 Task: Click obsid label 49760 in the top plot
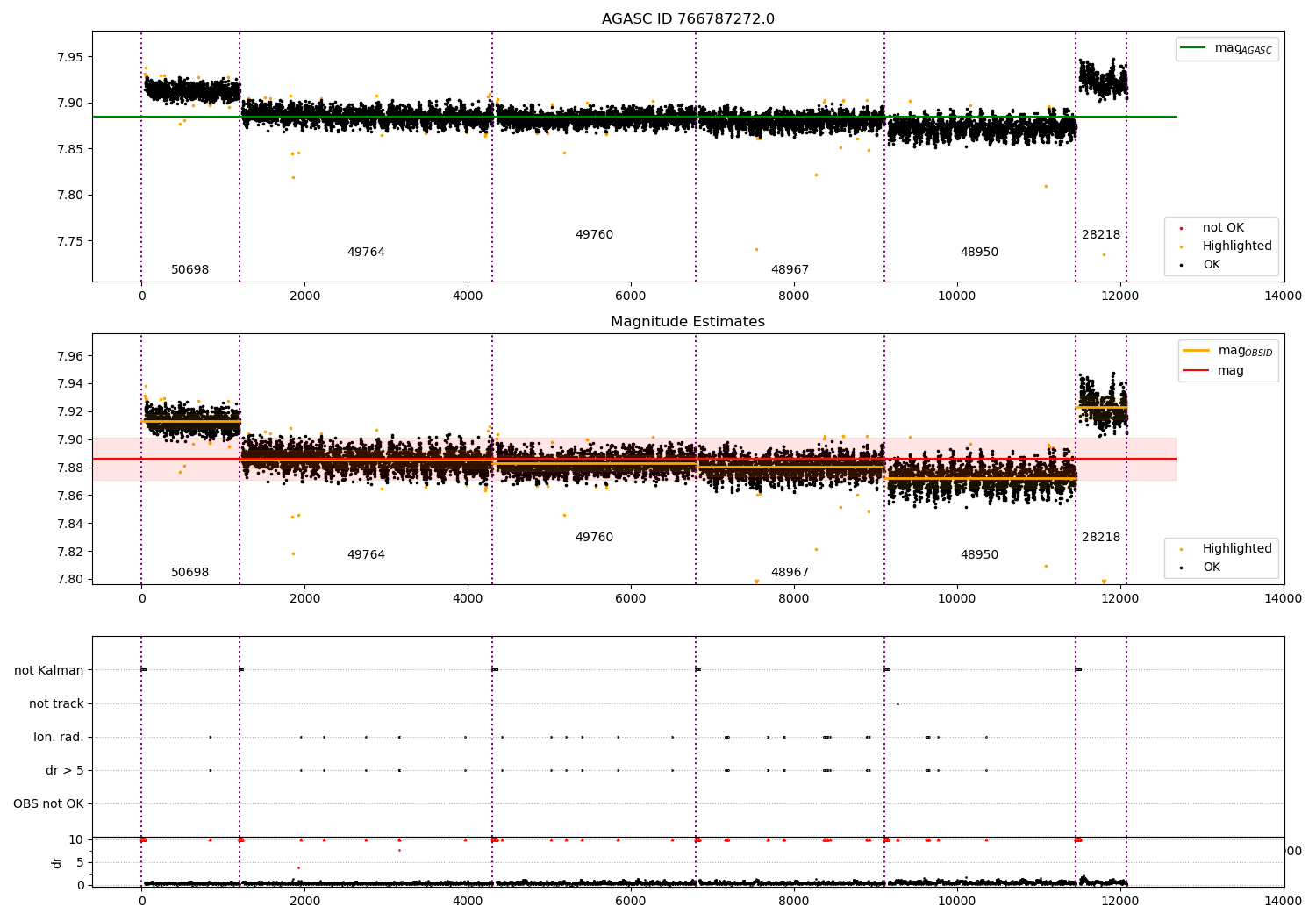pos(594,235)
